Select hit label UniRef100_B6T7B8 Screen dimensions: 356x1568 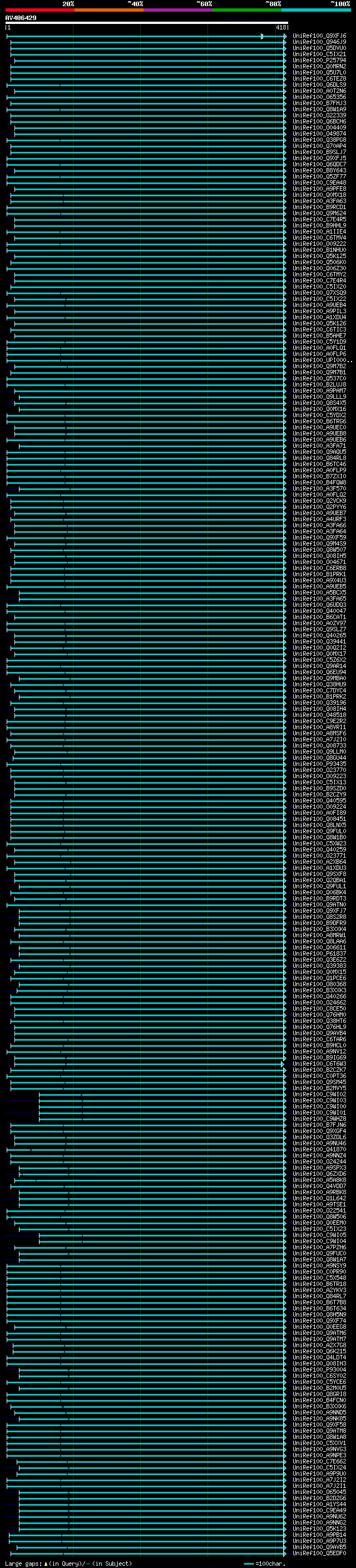(x=319, y=1303)
